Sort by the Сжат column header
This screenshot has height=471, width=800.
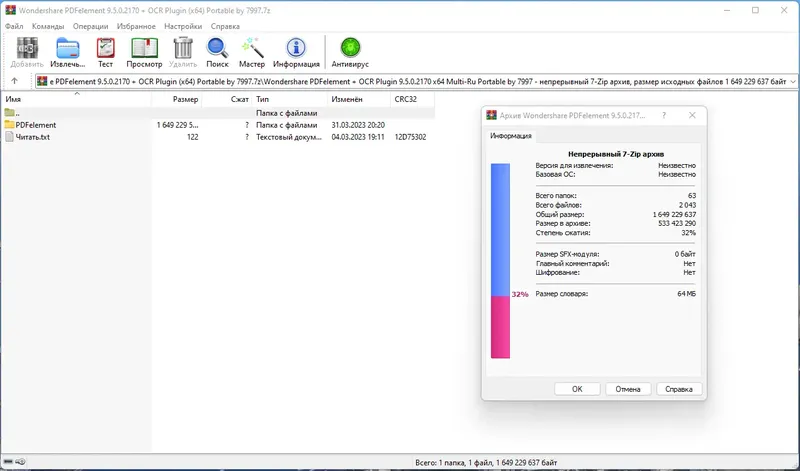point(227,99)
